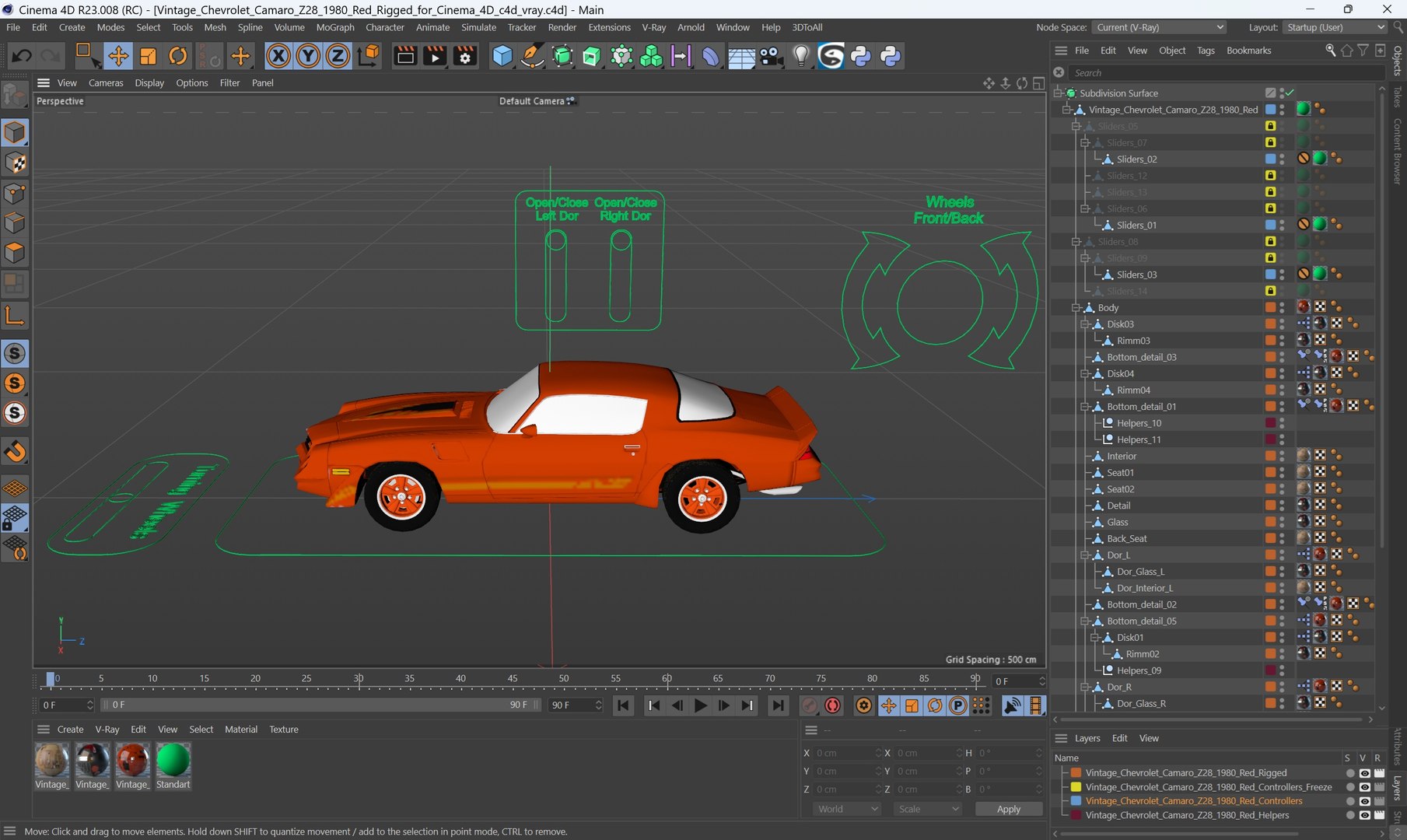1407x840 pixels.
Task: Select the Scale tool
Action: pyautogui.click(x=148, y=56)
